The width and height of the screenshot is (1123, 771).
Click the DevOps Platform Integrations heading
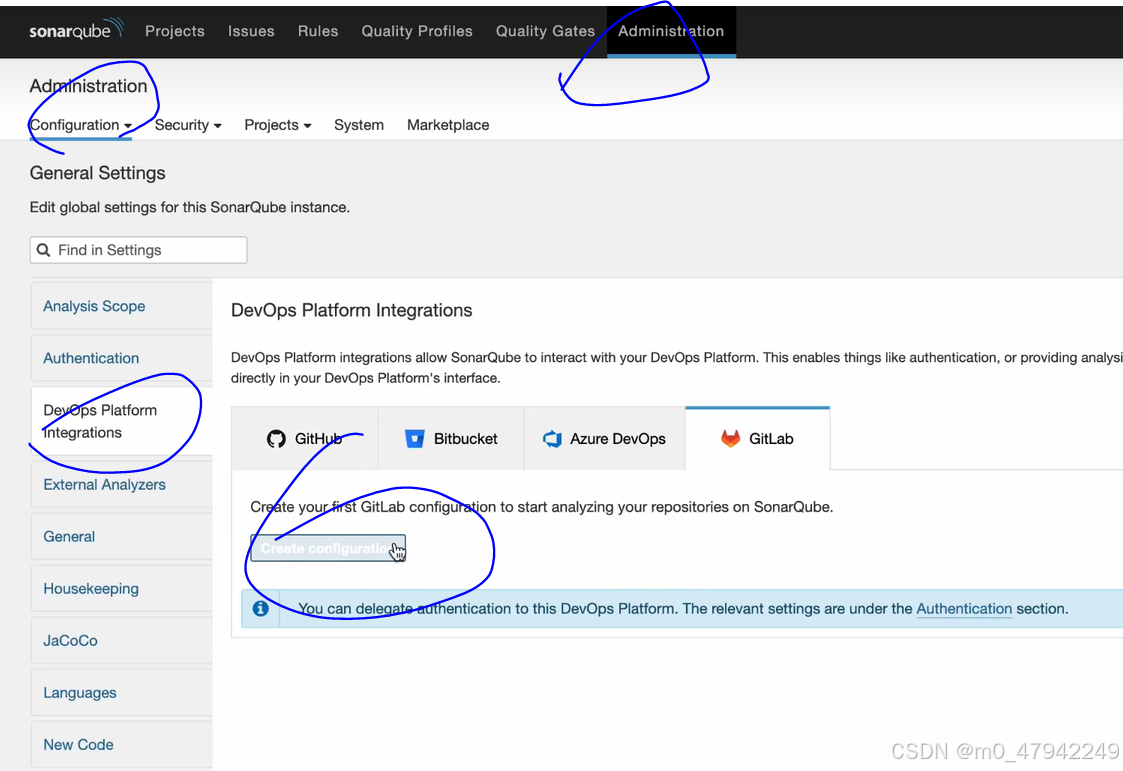click(352, 310)
